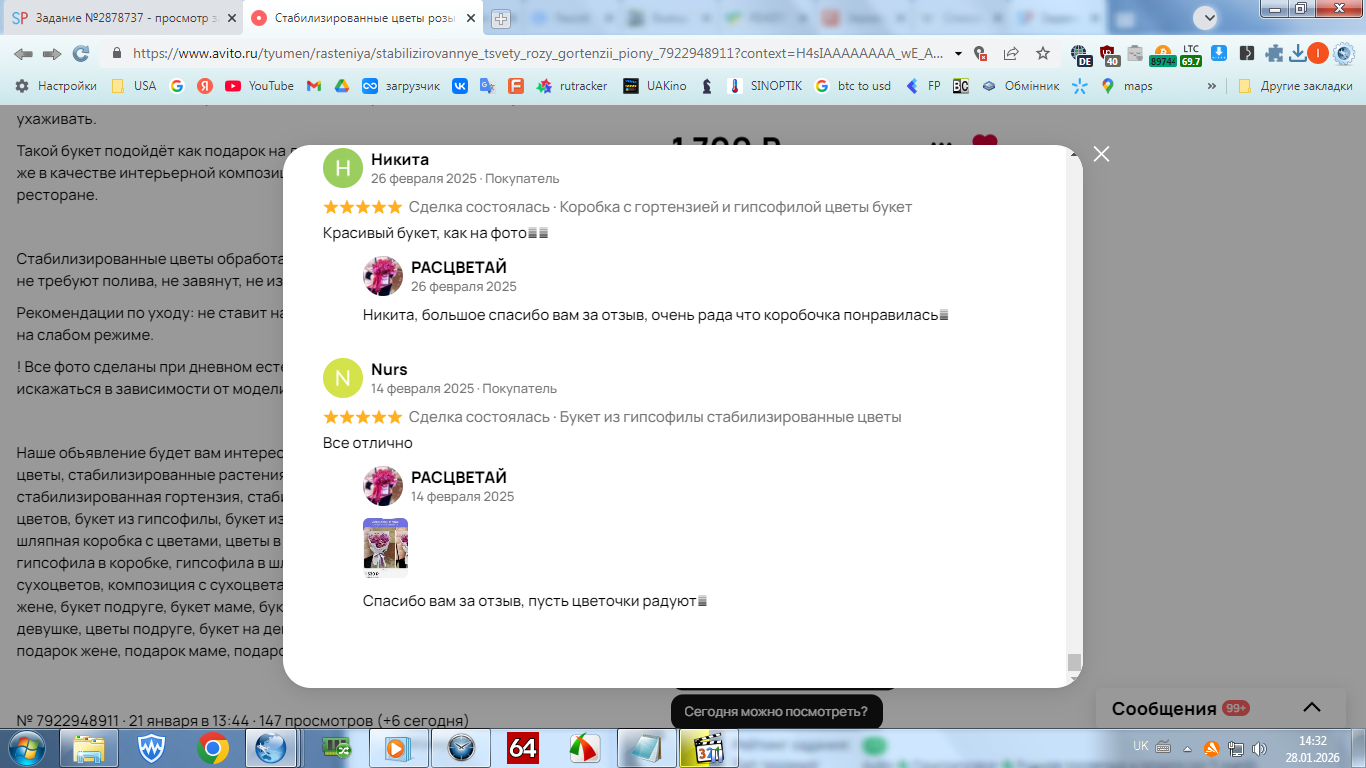Open the File Explorer taskbar icon
The width and height of the screenshot is (1366, 768).
click(89, 748)
